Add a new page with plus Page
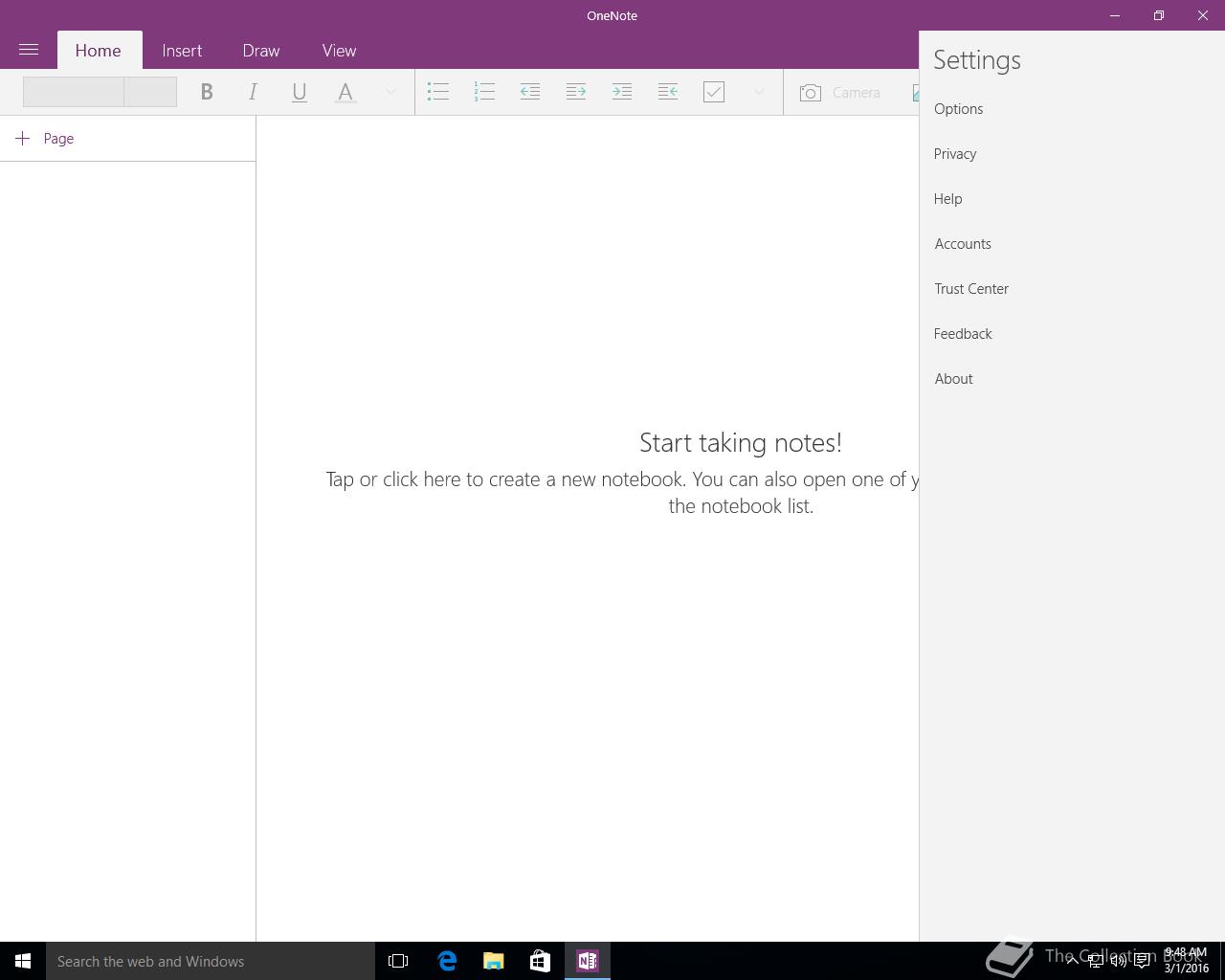Image resolution: width=1225 pixels, height=980 pixels. click(45, 139)
